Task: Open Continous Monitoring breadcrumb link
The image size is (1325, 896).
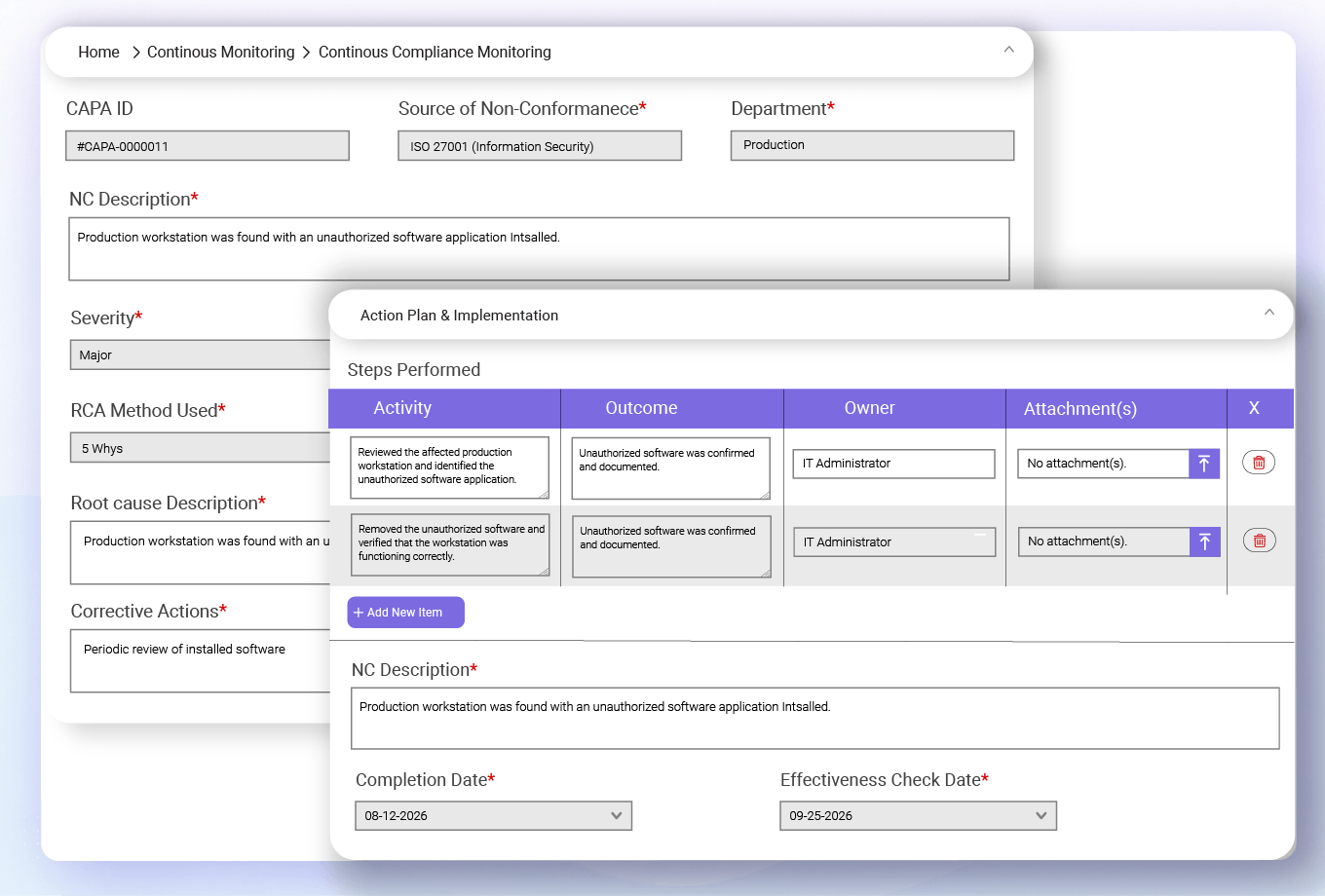Action: coord(221,52)
